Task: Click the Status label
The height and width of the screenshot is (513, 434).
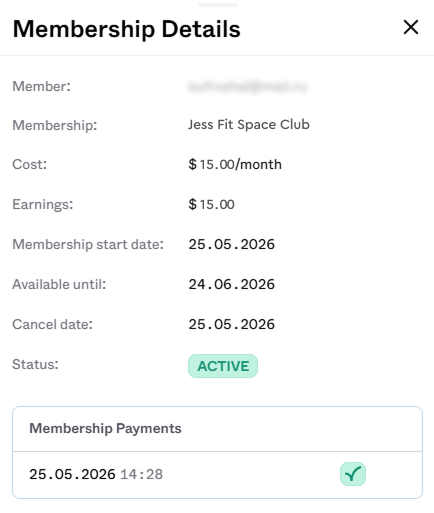Action: (35, 364)
